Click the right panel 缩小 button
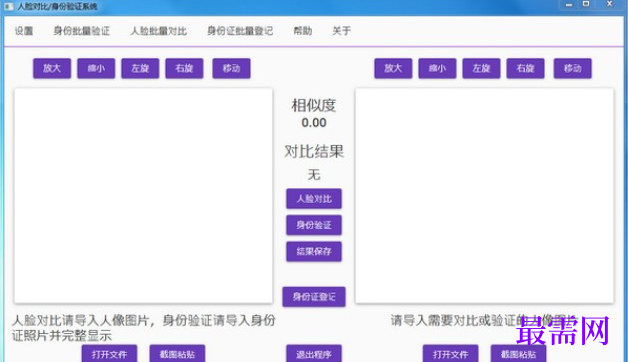 (x=437, y=68)
